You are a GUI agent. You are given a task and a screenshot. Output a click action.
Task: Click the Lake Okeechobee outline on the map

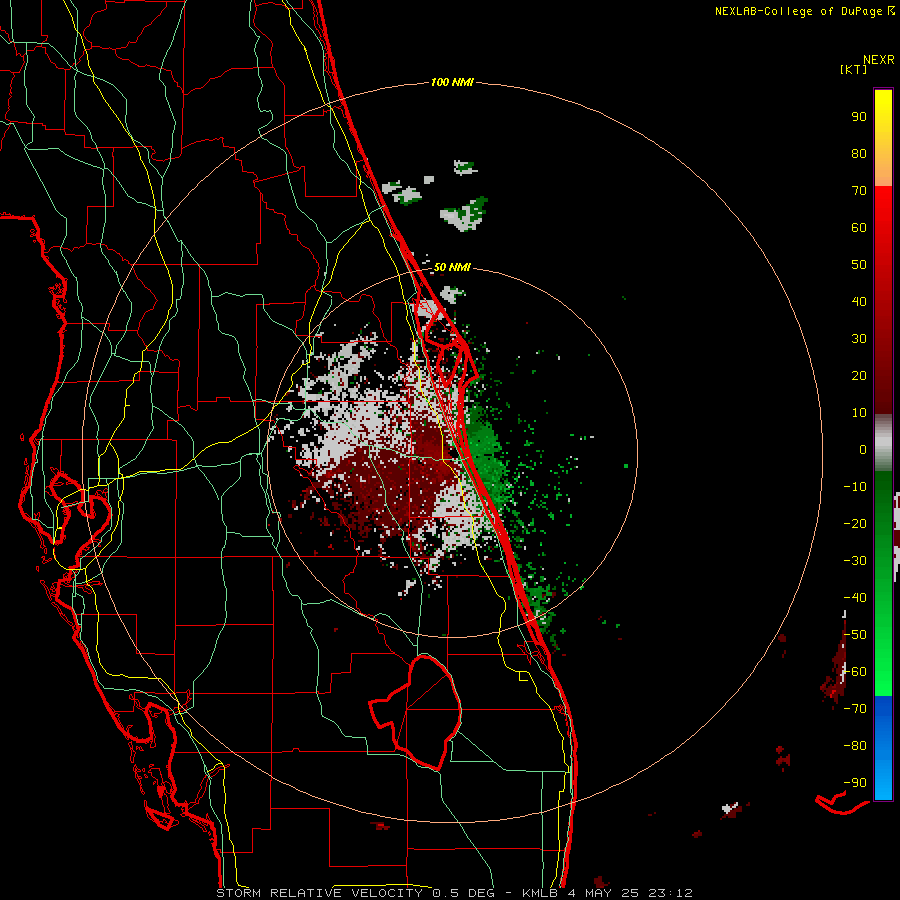[416, 712]
